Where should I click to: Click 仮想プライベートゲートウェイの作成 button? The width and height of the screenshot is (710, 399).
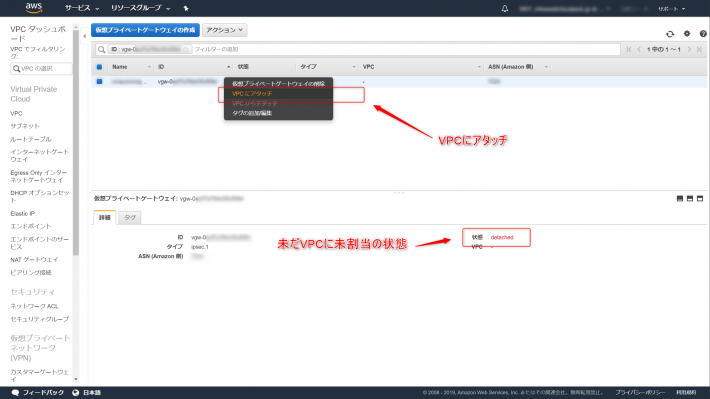point(145,30)
